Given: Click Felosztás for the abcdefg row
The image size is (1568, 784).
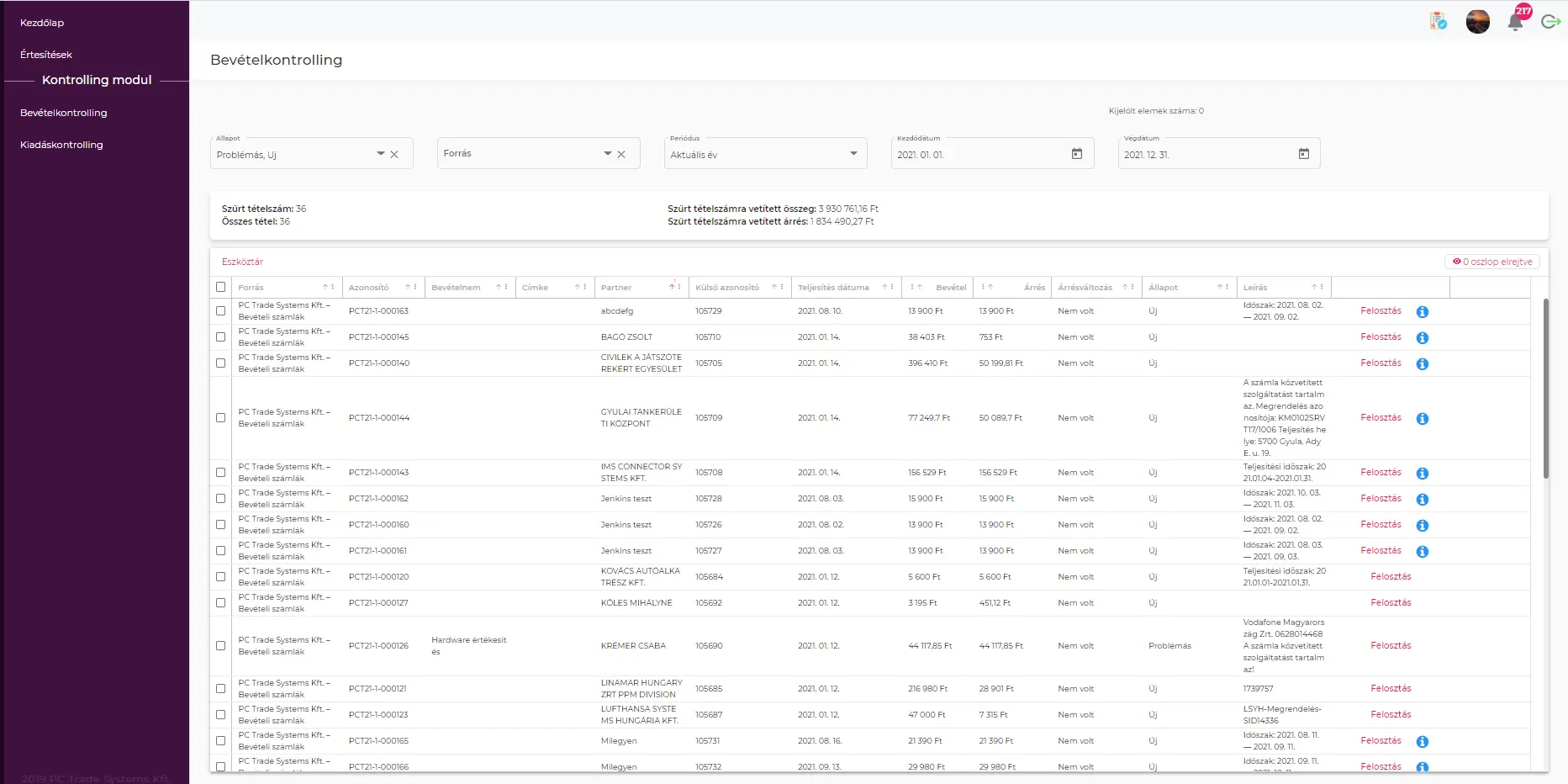Looking at the screenshot, I should pyautogui.click(x=1381, y=310).
